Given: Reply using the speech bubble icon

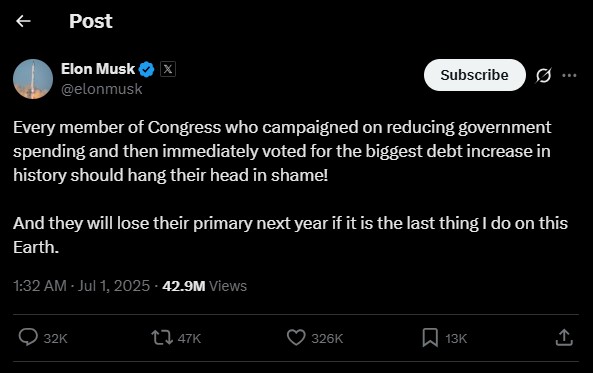Looking at the screenshot, I should tap(28, 337).
